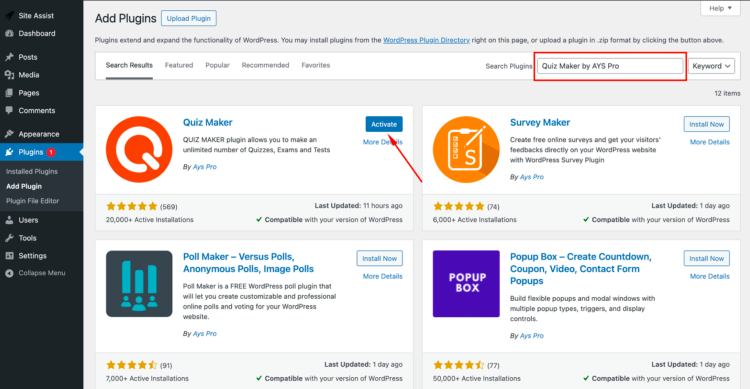Viewport: 750px width, 389px height.
Task: Click the Dashboard gauge icon
Action: pos(9,33)
